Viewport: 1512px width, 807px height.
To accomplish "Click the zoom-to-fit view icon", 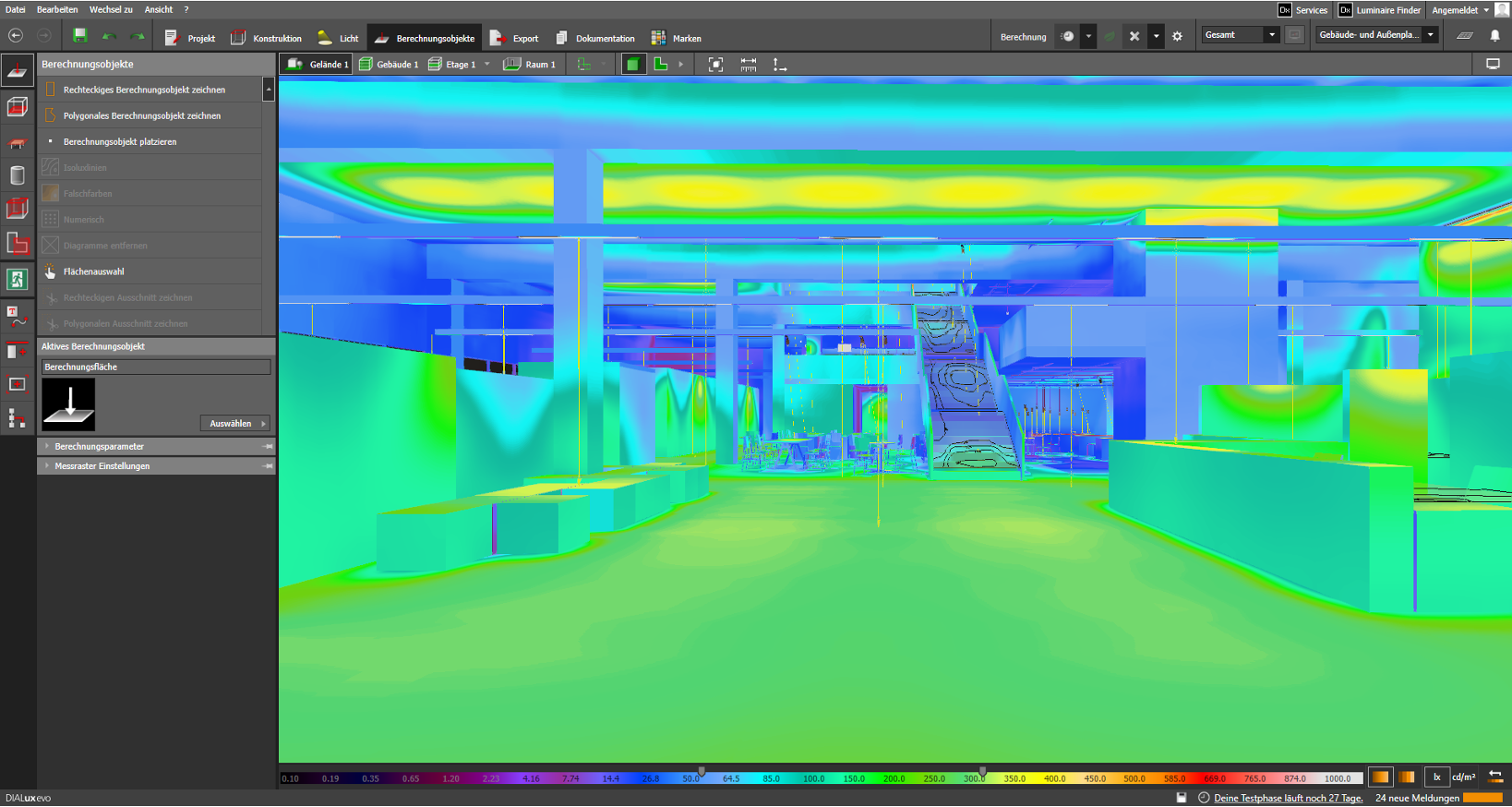I will [x=715, y=65].
